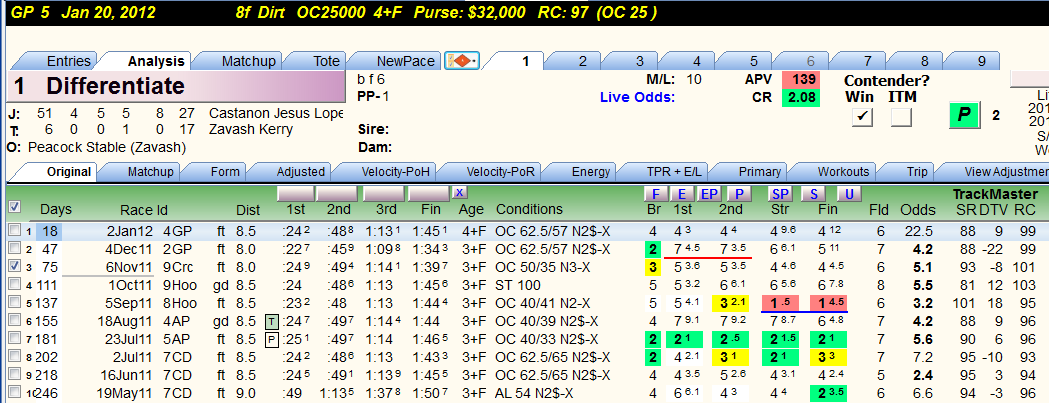The height and width of the screenshot is (403, 1049).
Task: Check the row 2 checkbox for 4Dec11
Action: click(13, 249)
